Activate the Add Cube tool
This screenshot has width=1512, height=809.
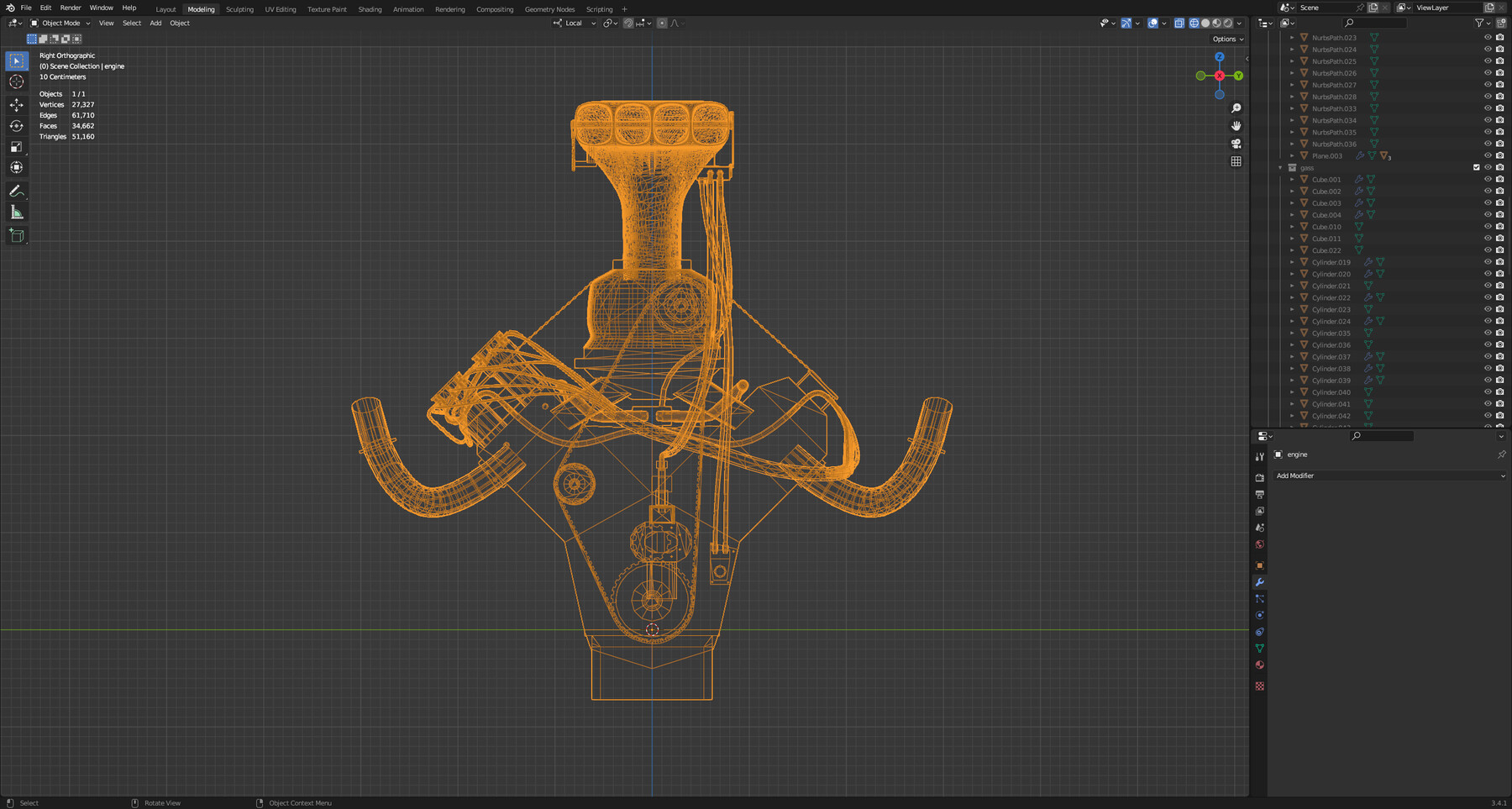[17, 235]
